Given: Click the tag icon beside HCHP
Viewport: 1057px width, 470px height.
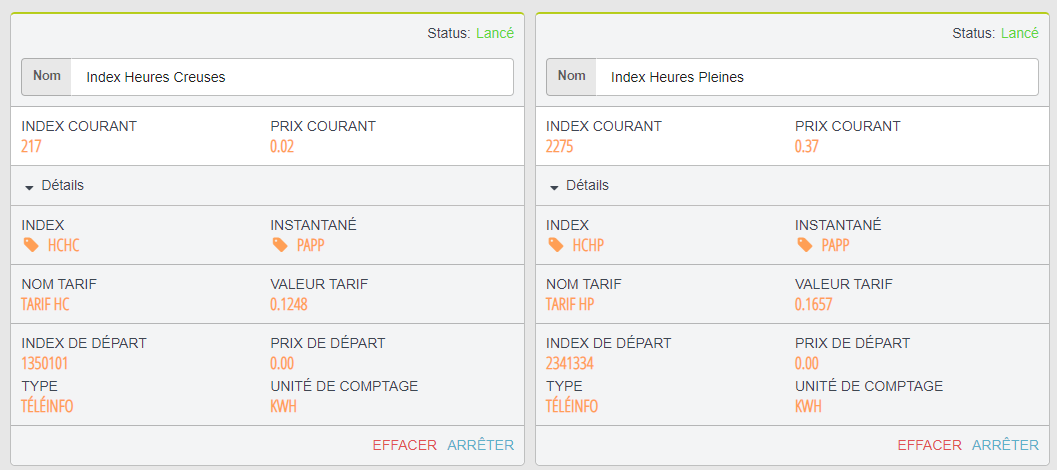Looking at the screenshot, I should 555,245.
